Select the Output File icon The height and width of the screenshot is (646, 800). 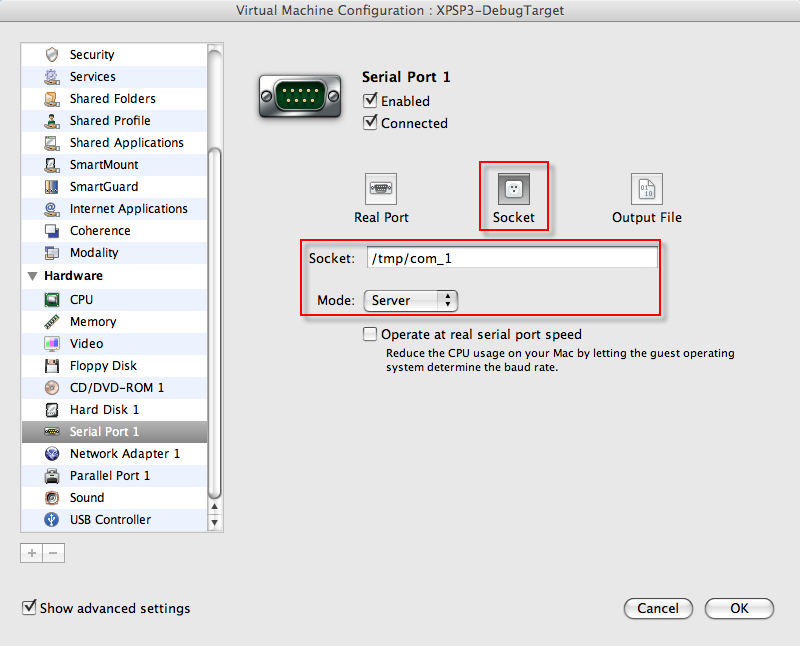[x=647, y=189]
